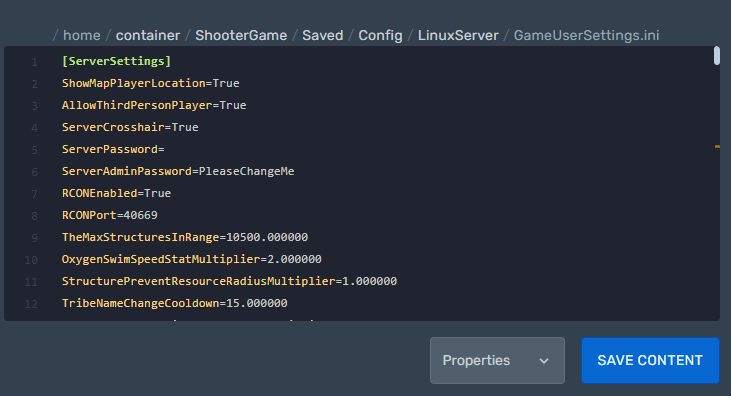
Task: Open LinuxServer breadcrumb folder
Action: 458,35
